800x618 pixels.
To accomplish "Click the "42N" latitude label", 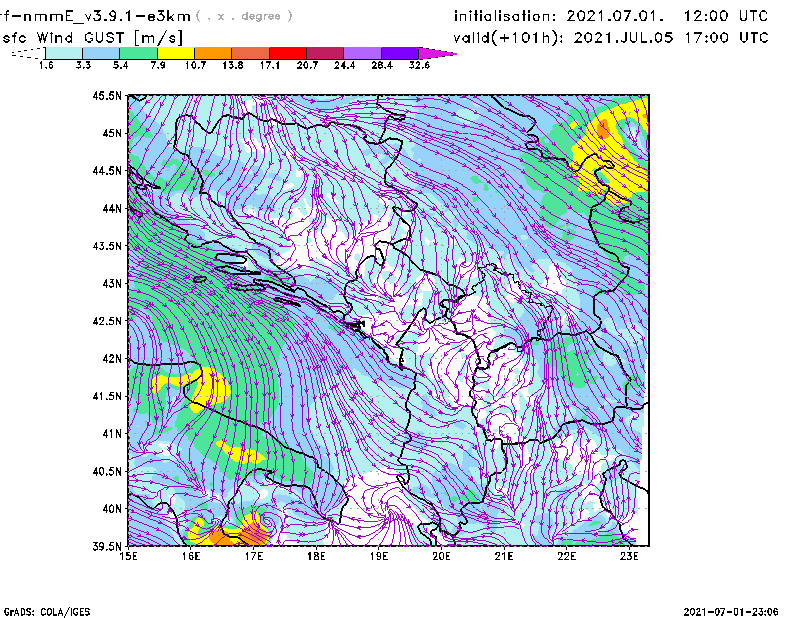I will coord(112,359).
